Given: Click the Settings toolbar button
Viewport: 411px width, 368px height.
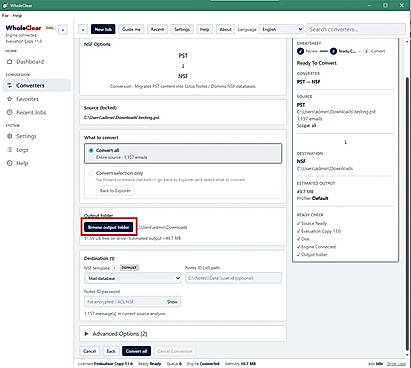Looking at the screenshot, I should [182, 29].
